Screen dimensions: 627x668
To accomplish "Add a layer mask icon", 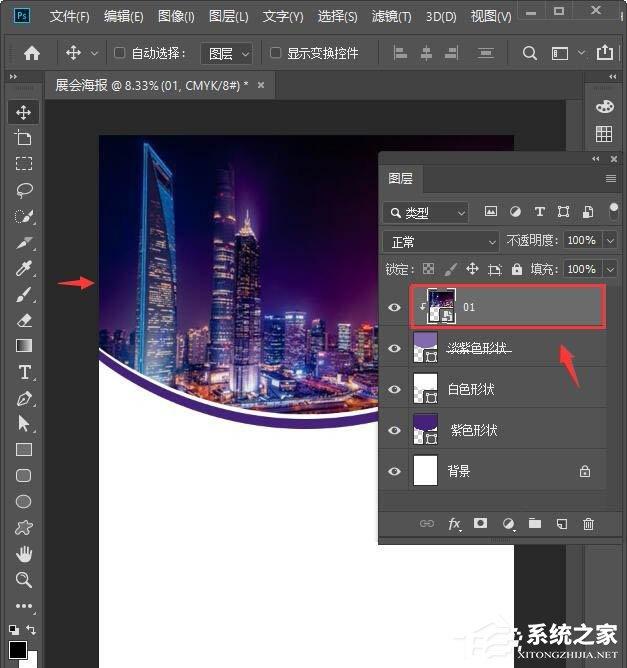I will (x=480, y=523).
